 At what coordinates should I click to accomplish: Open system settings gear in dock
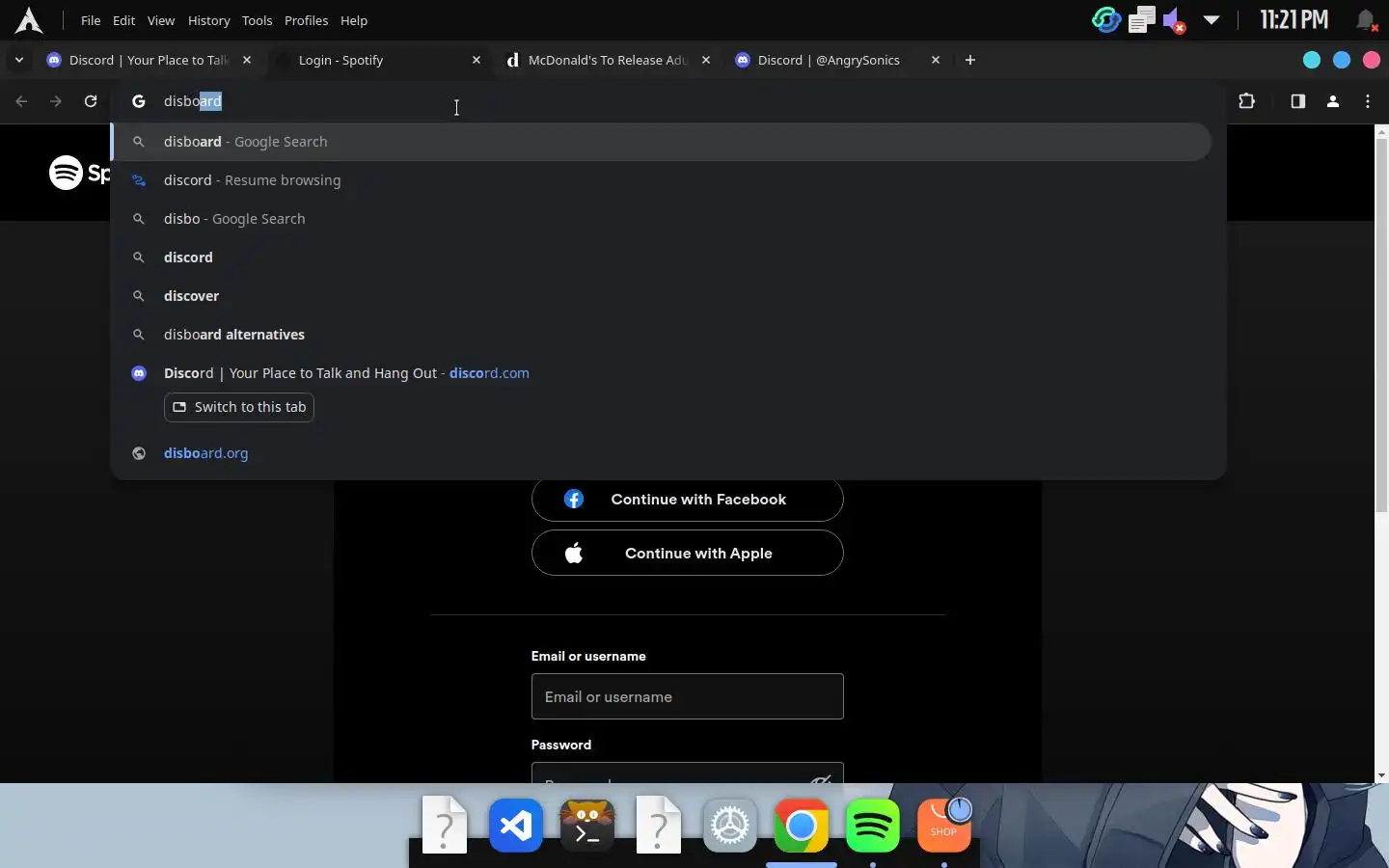(x=730, y=826)
